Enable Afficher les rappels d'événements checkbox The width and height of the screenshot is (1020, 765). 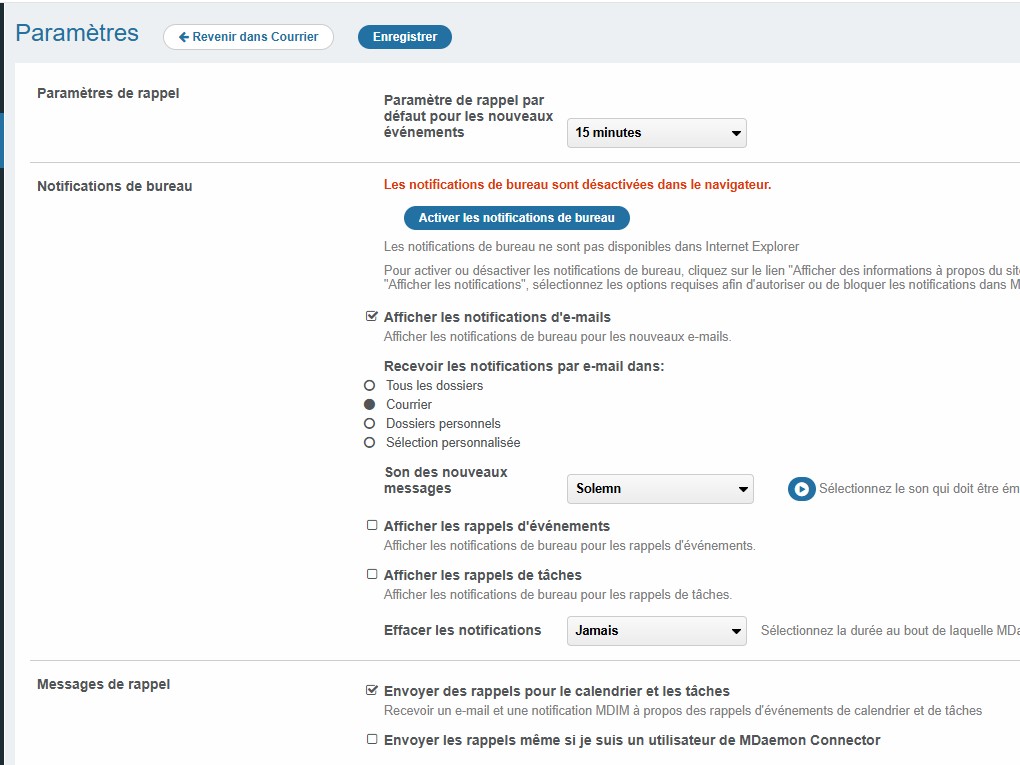click(x=372, y=525)
